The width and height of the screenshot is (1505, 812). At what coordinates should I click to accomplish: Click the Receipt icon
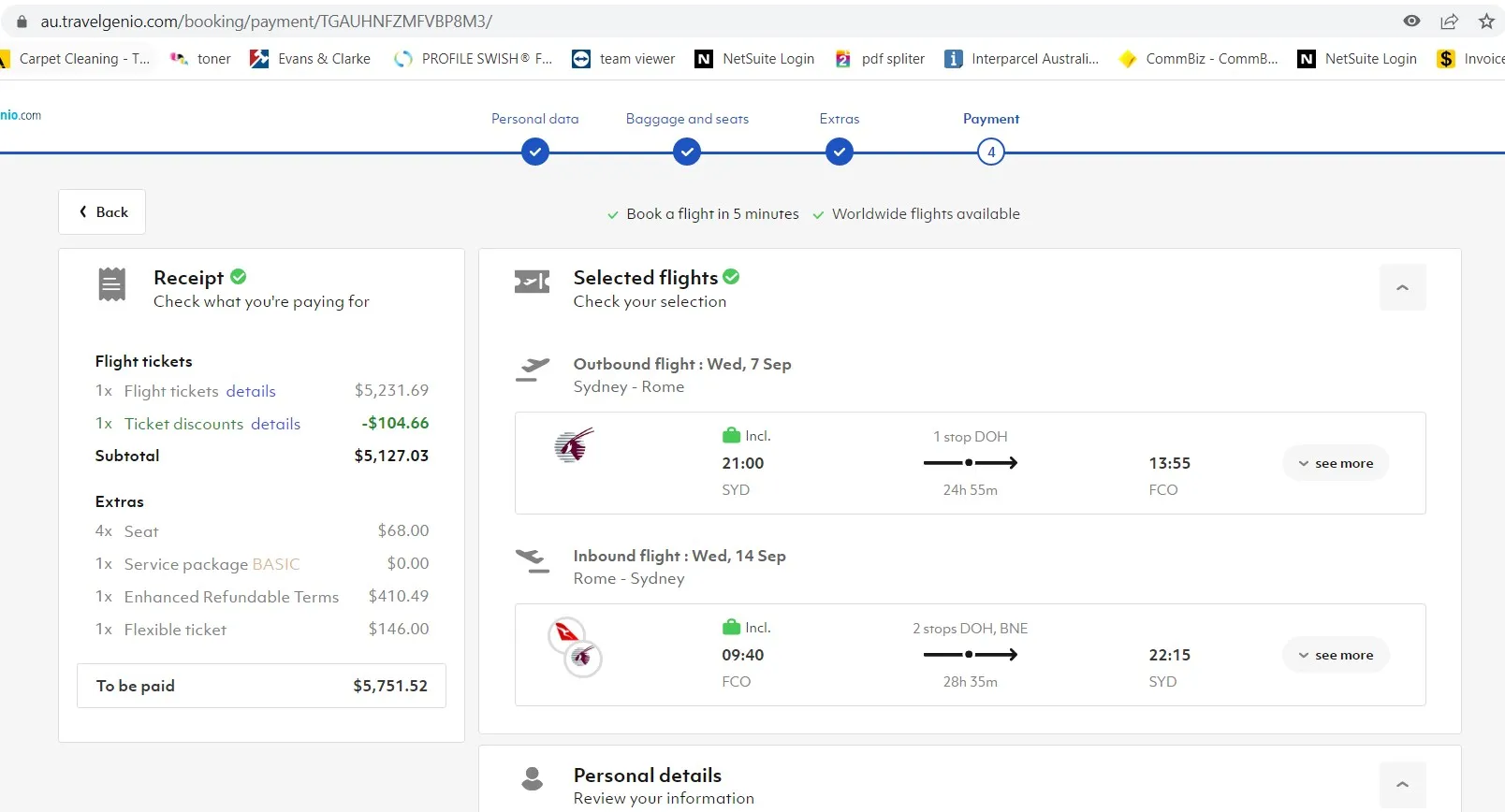pyautogui.click(x=111, y=284)
